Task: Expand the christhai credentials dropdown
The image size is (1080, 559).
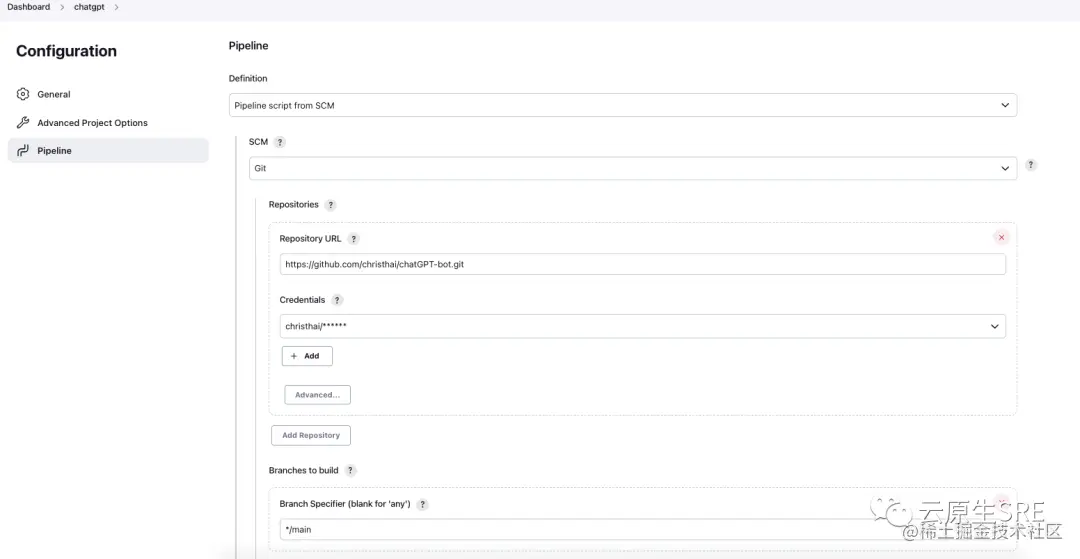Action: click(643, 326)
